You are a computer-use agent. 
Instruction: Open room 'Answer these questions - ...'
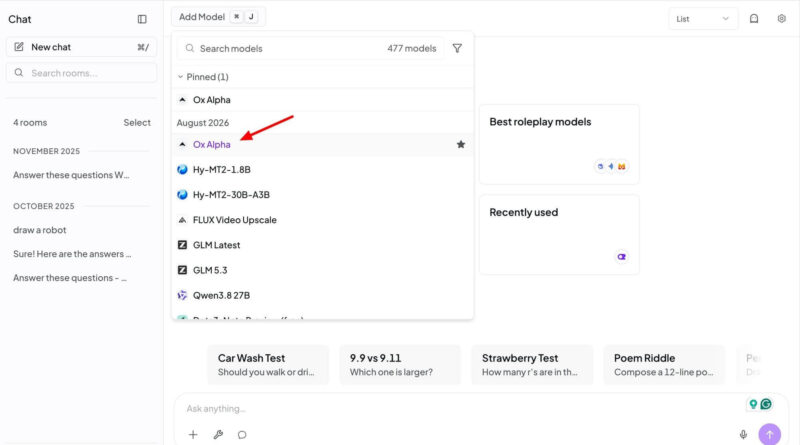tap(70, 278)
